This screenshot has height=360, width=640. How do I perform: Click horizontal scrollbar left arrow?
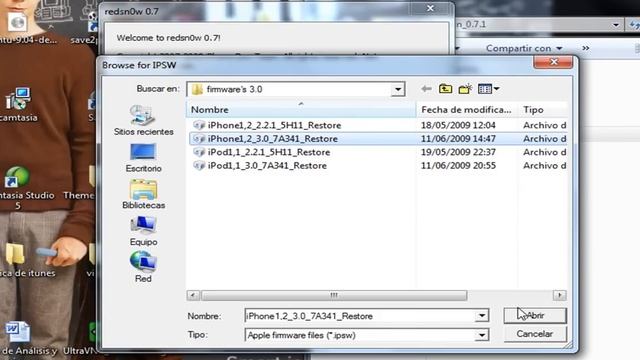click(193, 295)
